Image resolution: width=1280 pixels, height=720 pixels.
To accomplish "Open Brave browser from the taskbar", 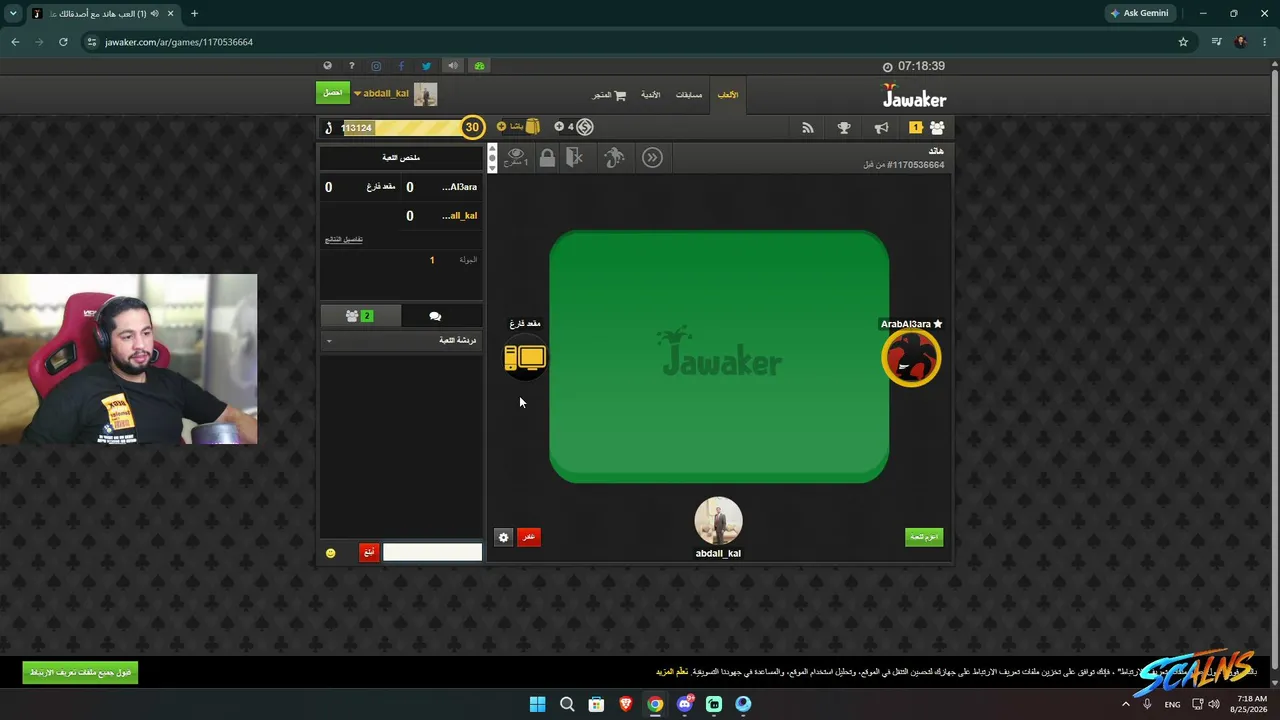I will [626, 704].
